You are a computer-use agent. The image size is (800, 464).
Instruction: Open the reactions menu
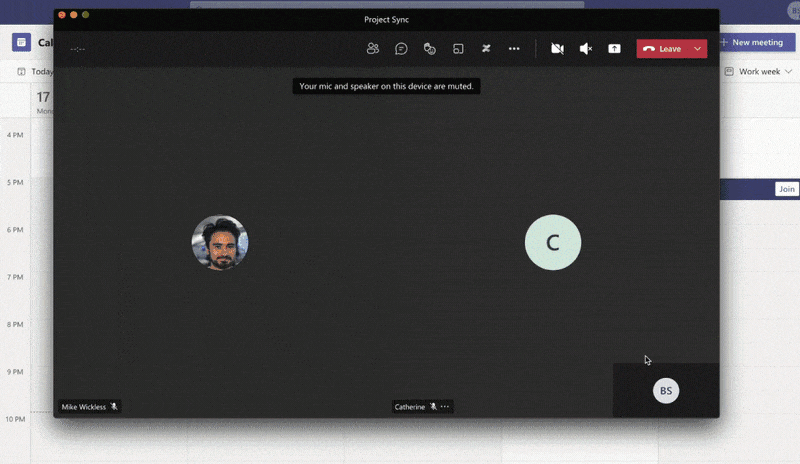[429, 48]
